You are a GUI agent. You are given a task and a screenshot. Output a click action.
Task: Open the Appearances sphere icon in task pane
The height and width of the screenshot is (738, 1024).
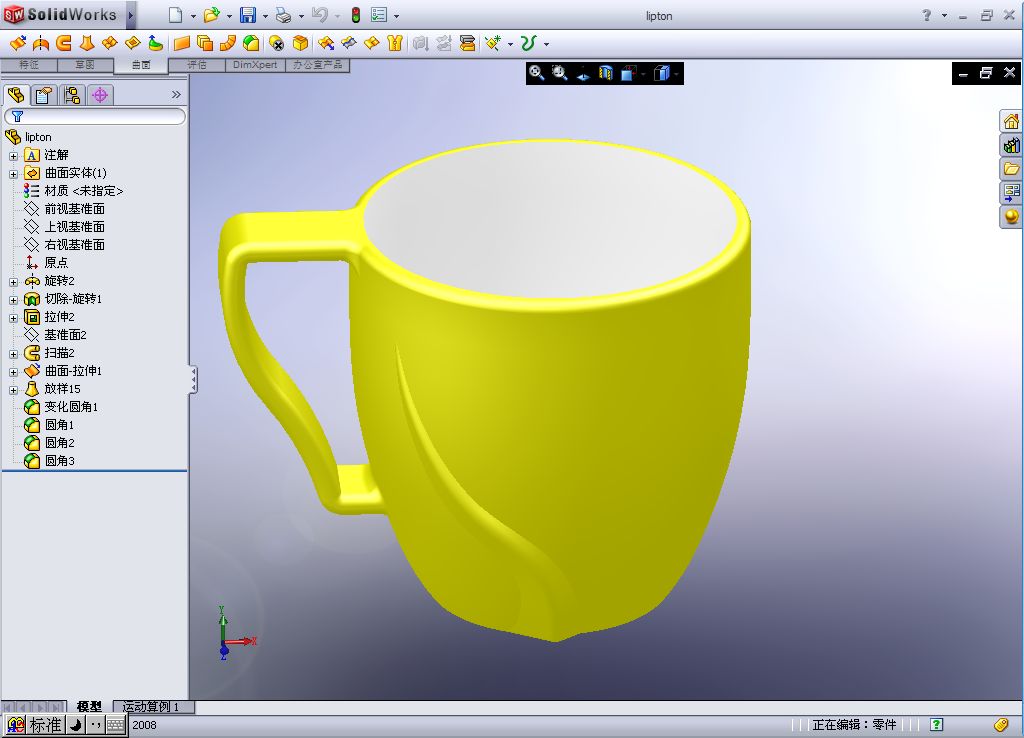(1011, 216)
